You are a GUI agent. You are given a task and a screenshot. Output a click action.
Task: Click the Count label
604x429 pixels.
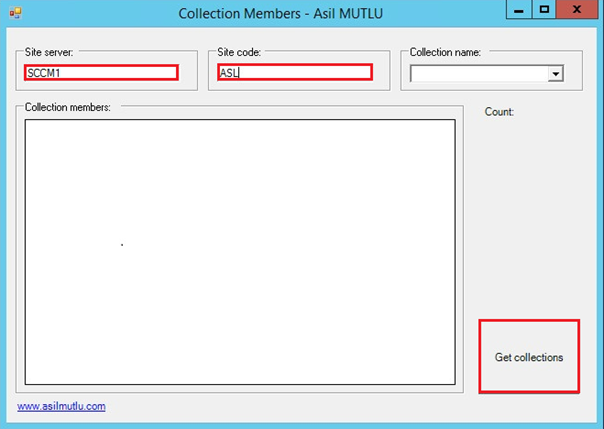coord(499,112)
